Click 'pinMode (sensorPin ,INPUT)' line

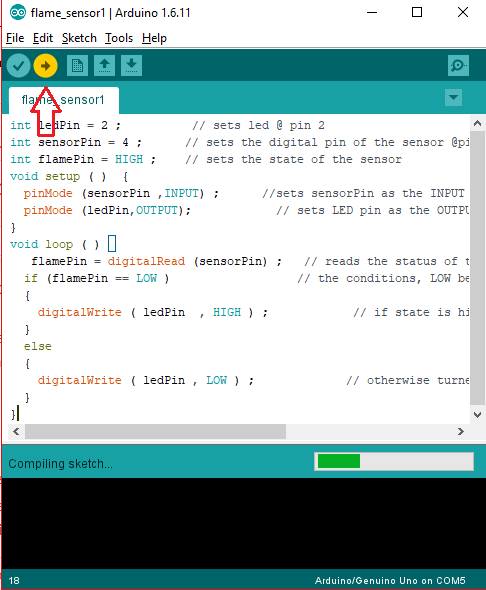tap(121, 193)
